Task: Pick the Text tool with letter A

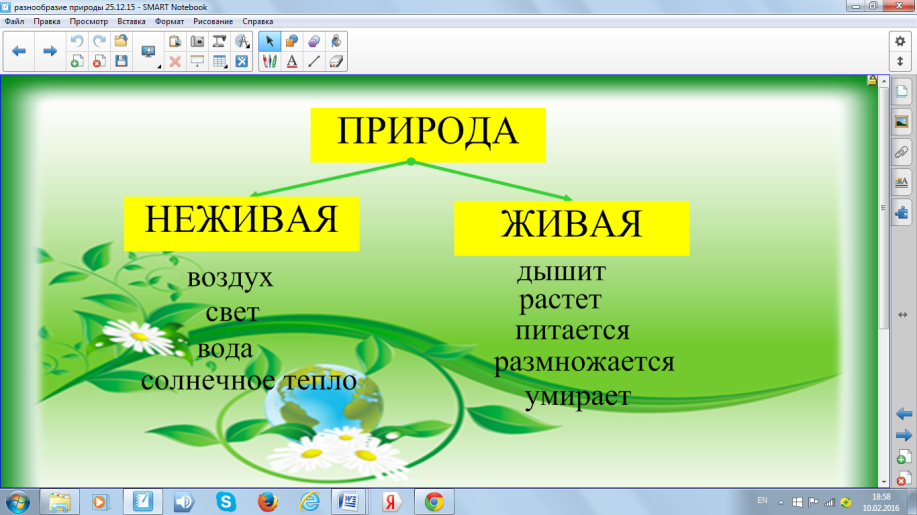Action: pyautogui.click(x=291, y=61)
